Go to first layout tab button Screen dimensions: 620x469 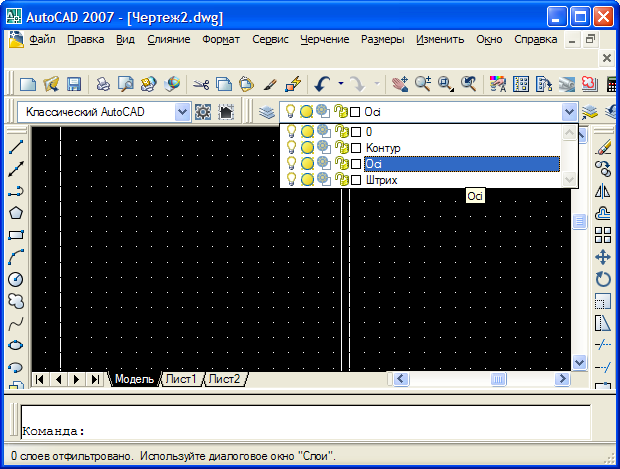40,380
